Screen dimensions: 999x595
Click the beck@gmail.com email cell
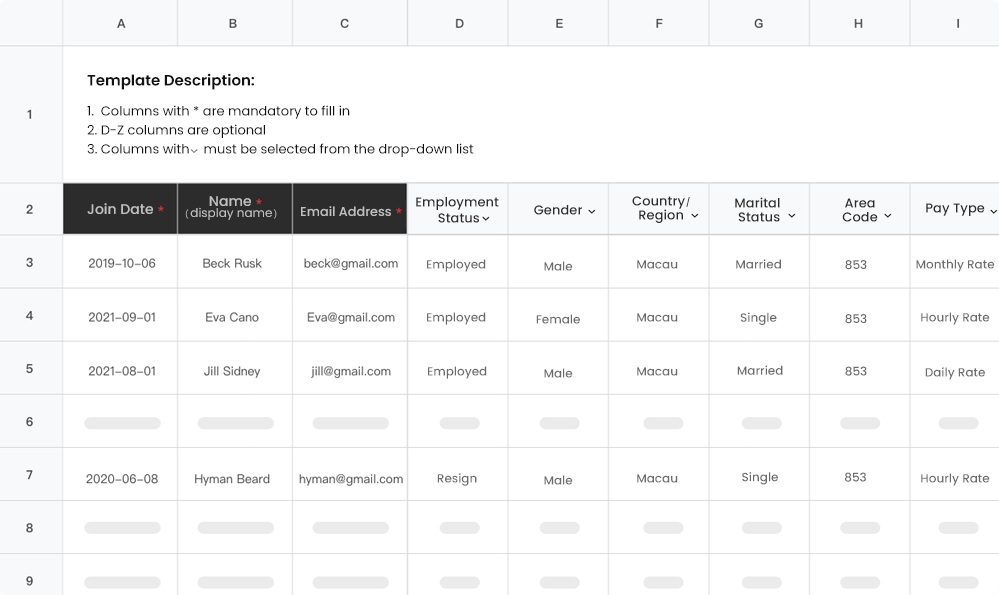tap(350, 263)
